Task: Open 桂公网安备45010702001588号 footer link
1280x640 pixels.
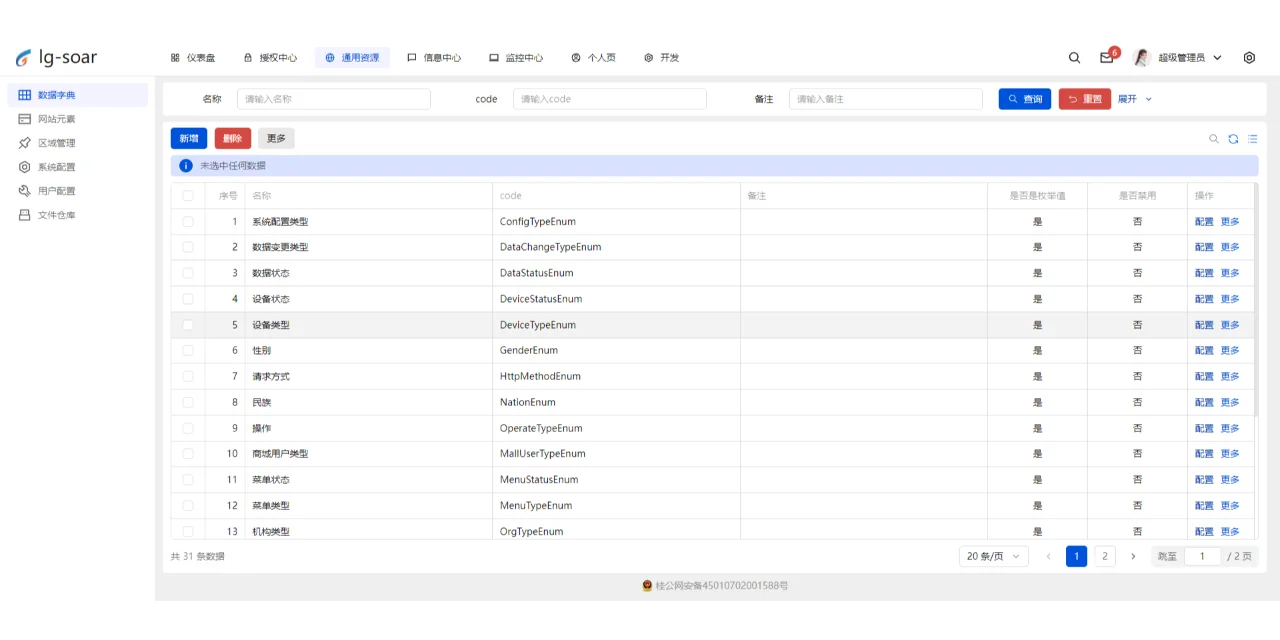Action: 722,586
